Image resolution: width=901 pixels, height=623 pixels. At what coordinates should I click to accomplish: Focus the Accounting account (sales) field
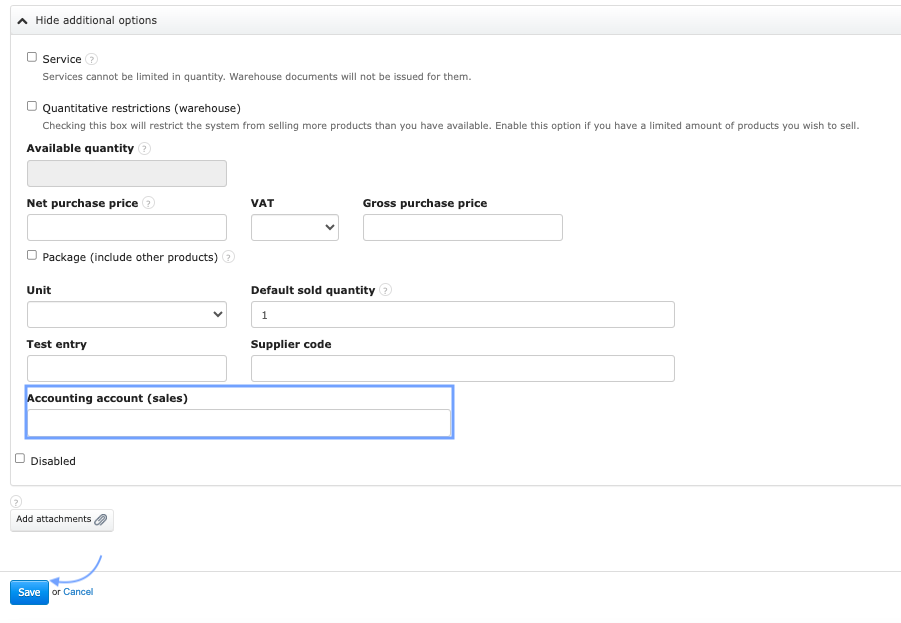pos(238,423)
